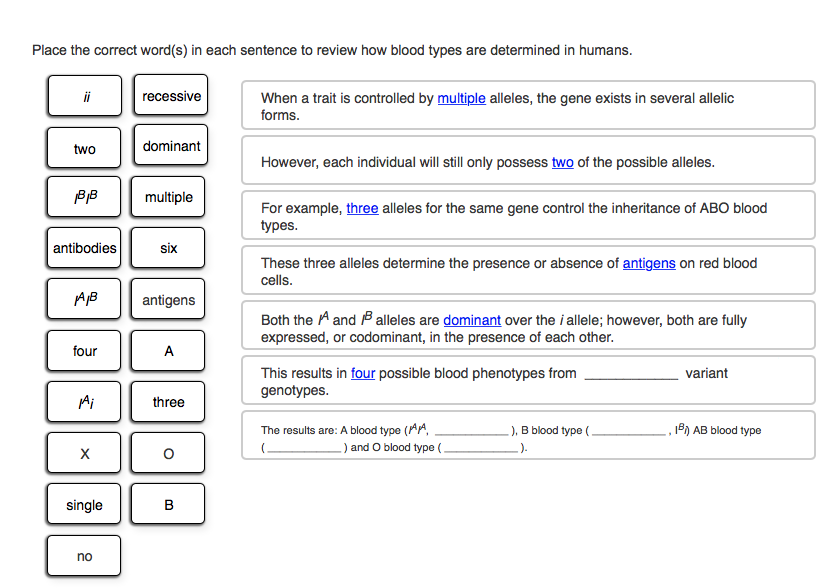Screen dimensions: 839x588
Task: Select the "multiple" word tile
Action: [x=167, y=197]
